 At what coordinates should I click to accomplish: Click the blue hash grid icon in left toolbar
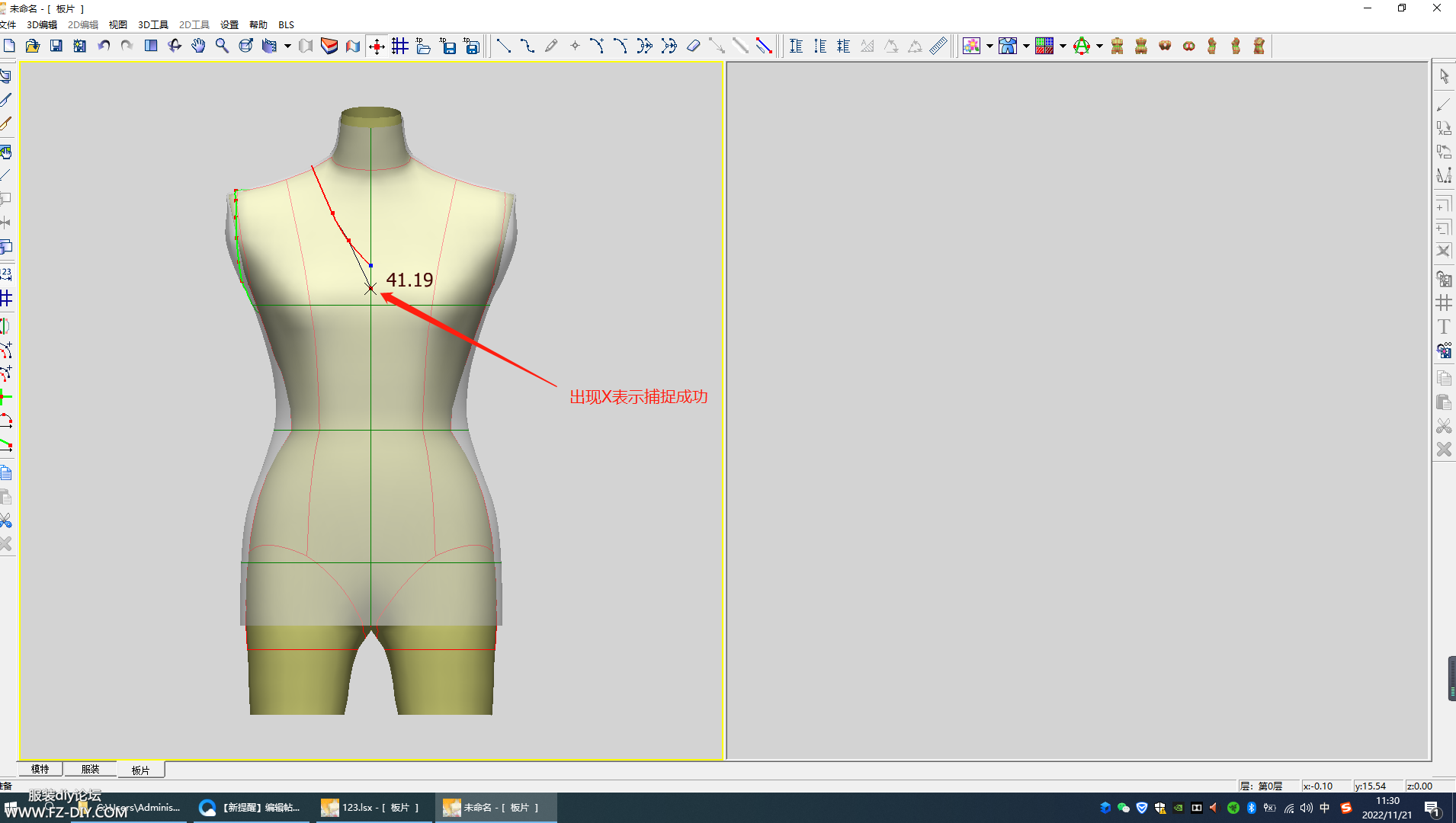click(x=6, y=298)
